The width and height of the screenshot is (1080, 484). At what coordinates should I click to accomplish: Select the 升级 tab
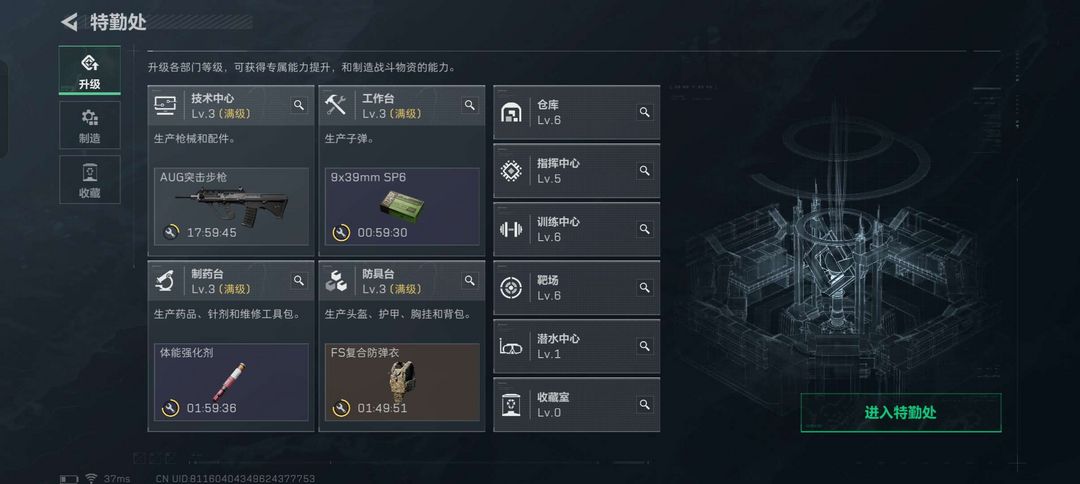(90, 70)
